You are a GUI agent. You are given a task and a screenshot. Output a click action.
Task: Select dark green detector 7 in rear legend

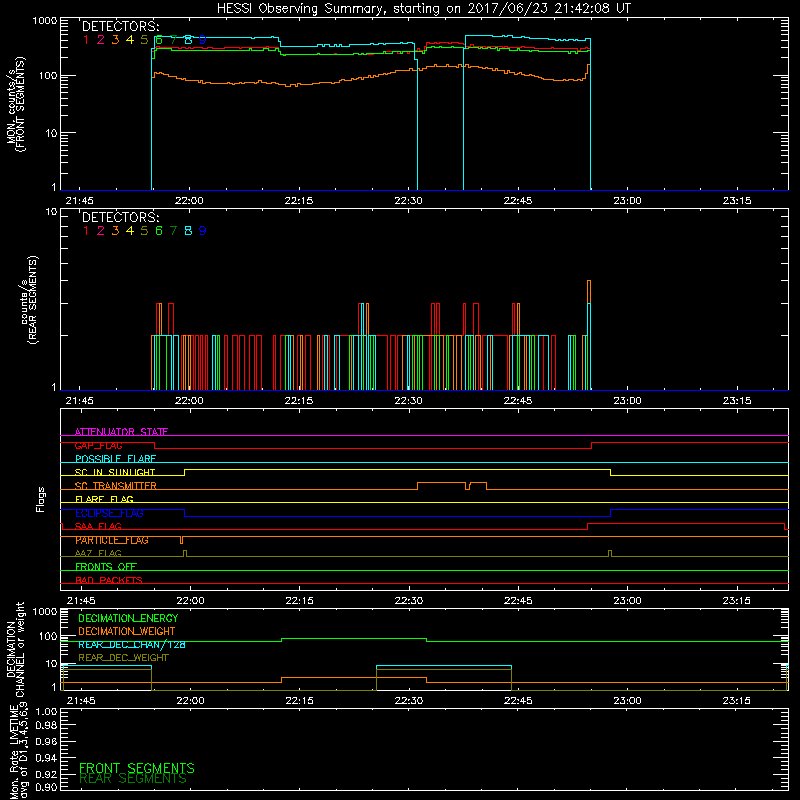(x=173, y=231)
